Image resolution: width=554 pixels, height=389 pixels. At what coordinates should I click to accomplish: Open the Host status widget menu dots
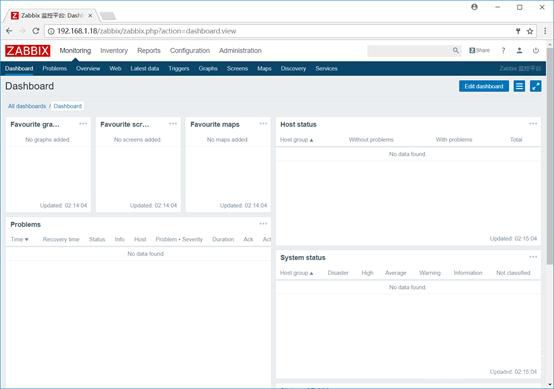[x=533, y=124]
